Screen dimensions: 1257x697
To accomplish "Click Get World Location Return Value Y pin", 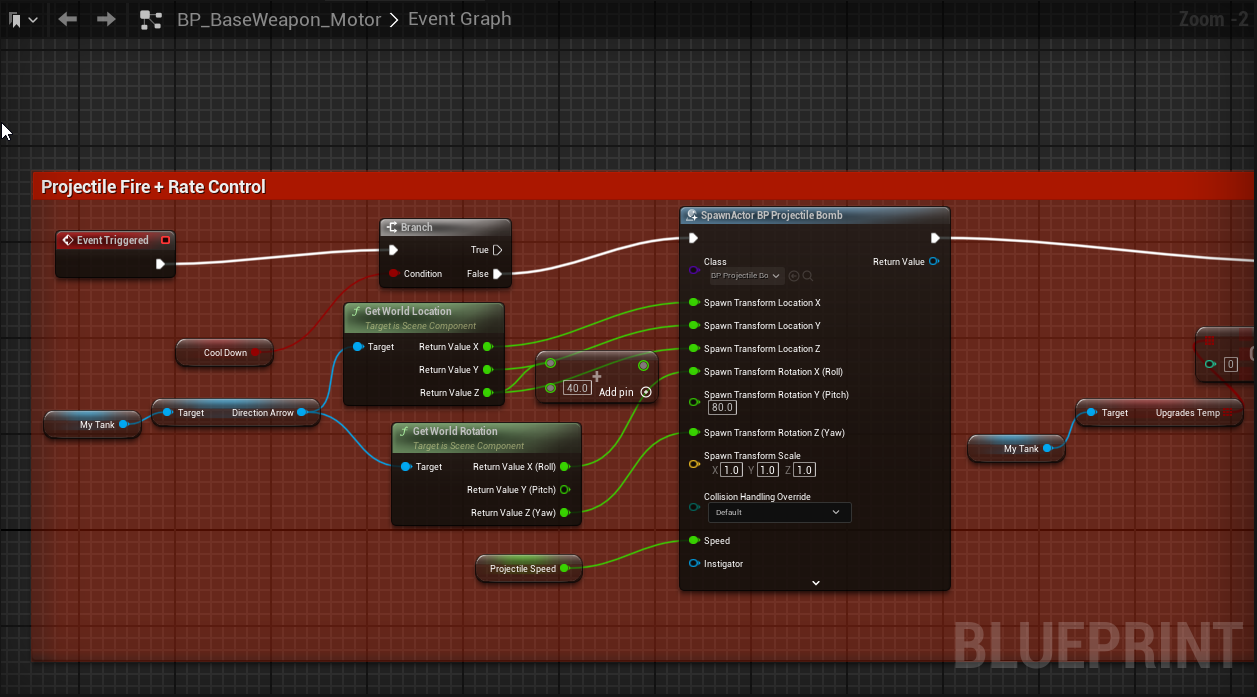I will pyautogui.click(x=487, y=370).
